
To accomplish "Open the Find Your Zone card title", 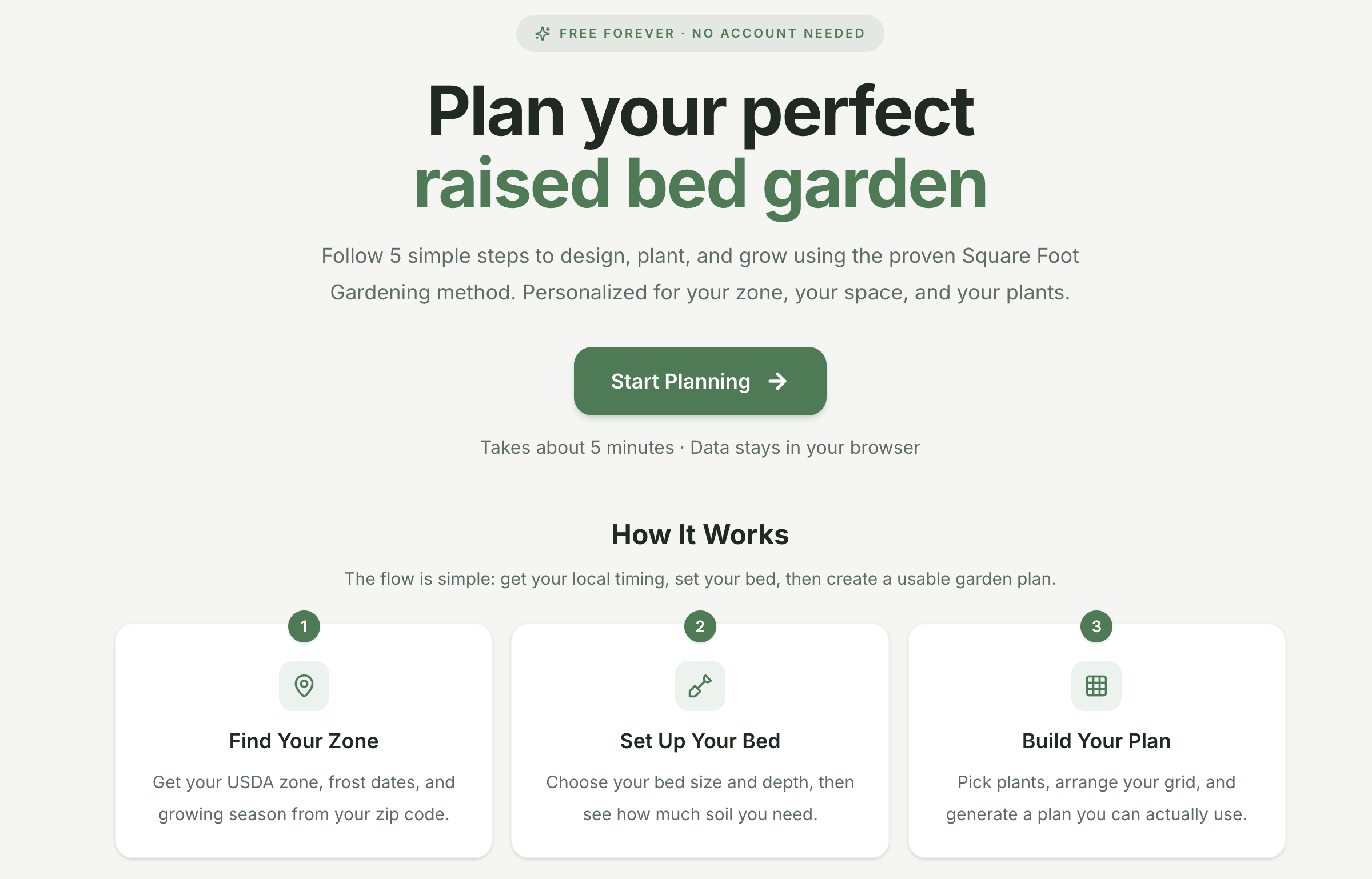I will 304,741.
